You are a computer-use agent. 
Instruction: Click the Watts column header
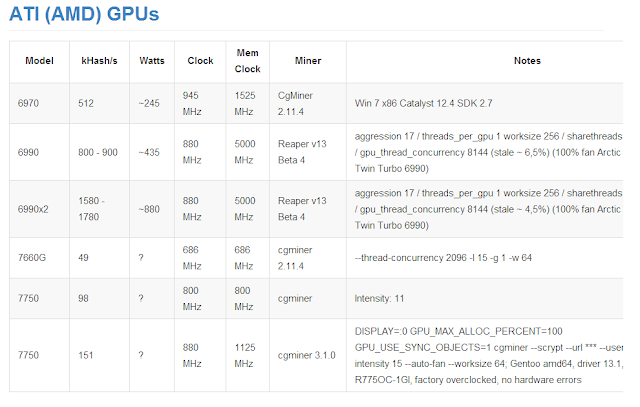152,61
